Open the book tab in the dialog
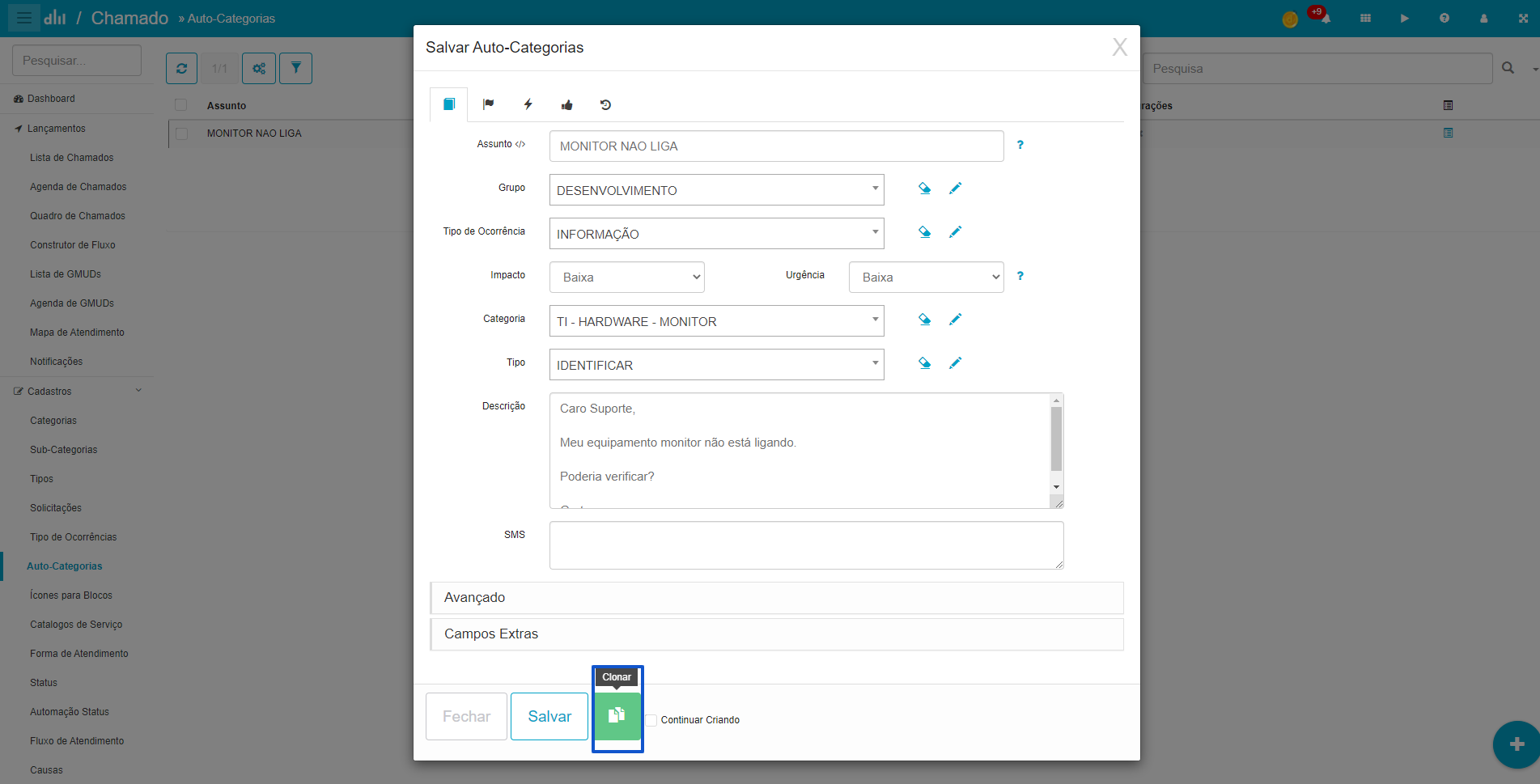This screenshot has width=1540, height=784. click(x=449, y=104)
